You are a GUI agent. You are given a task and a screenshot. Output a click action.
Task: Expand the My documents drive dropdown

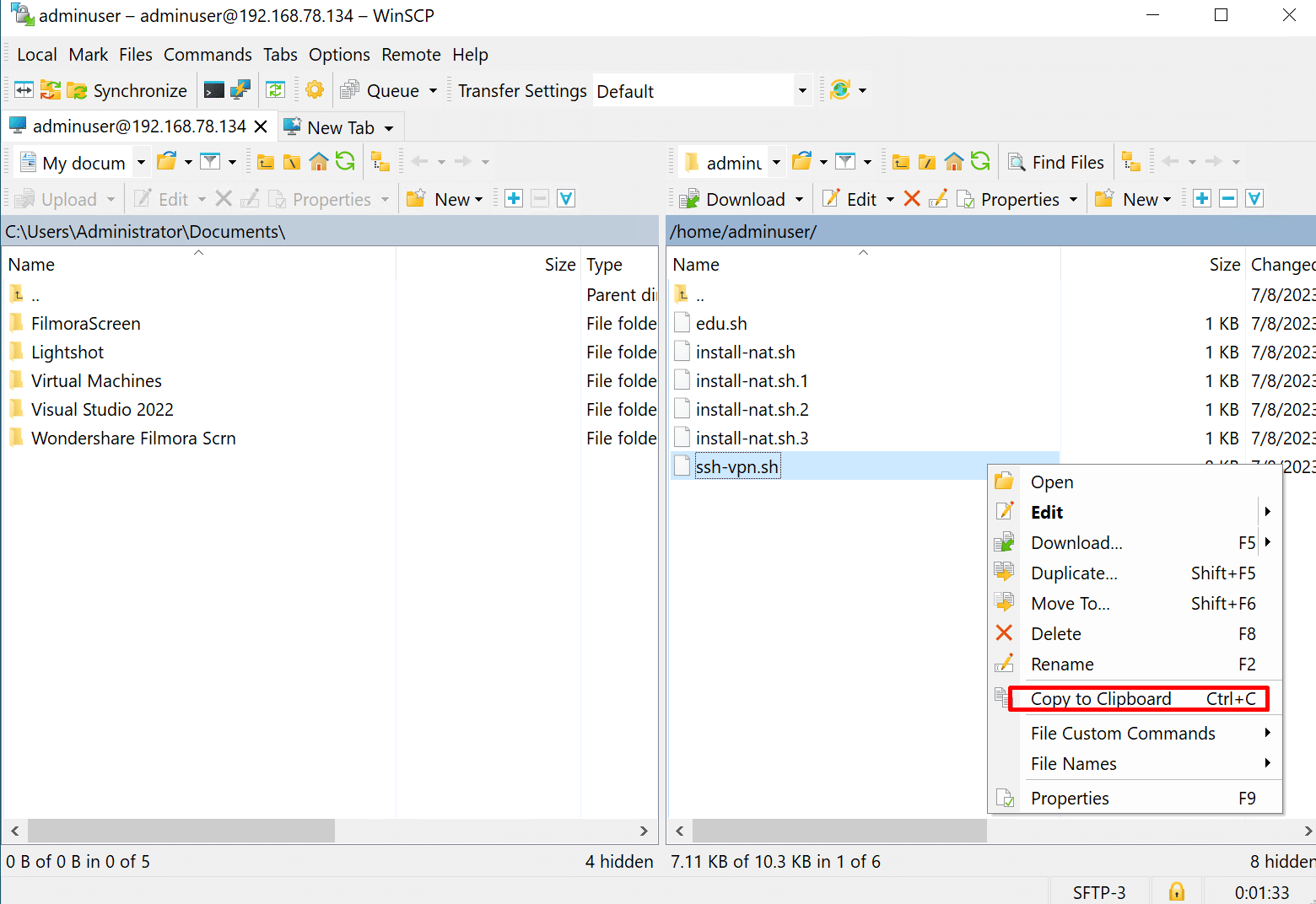pyautogui.click(x=141, y=162)
